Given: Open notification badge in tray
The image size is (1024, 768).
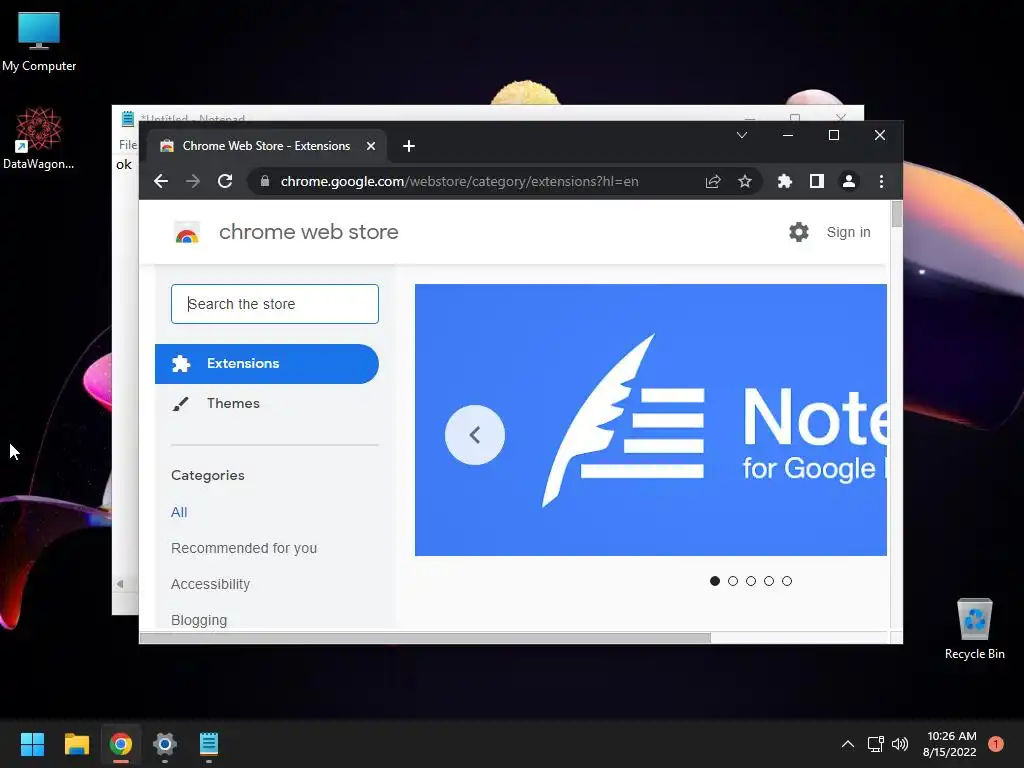Looking at the screenshot, I should coord(996,744).
